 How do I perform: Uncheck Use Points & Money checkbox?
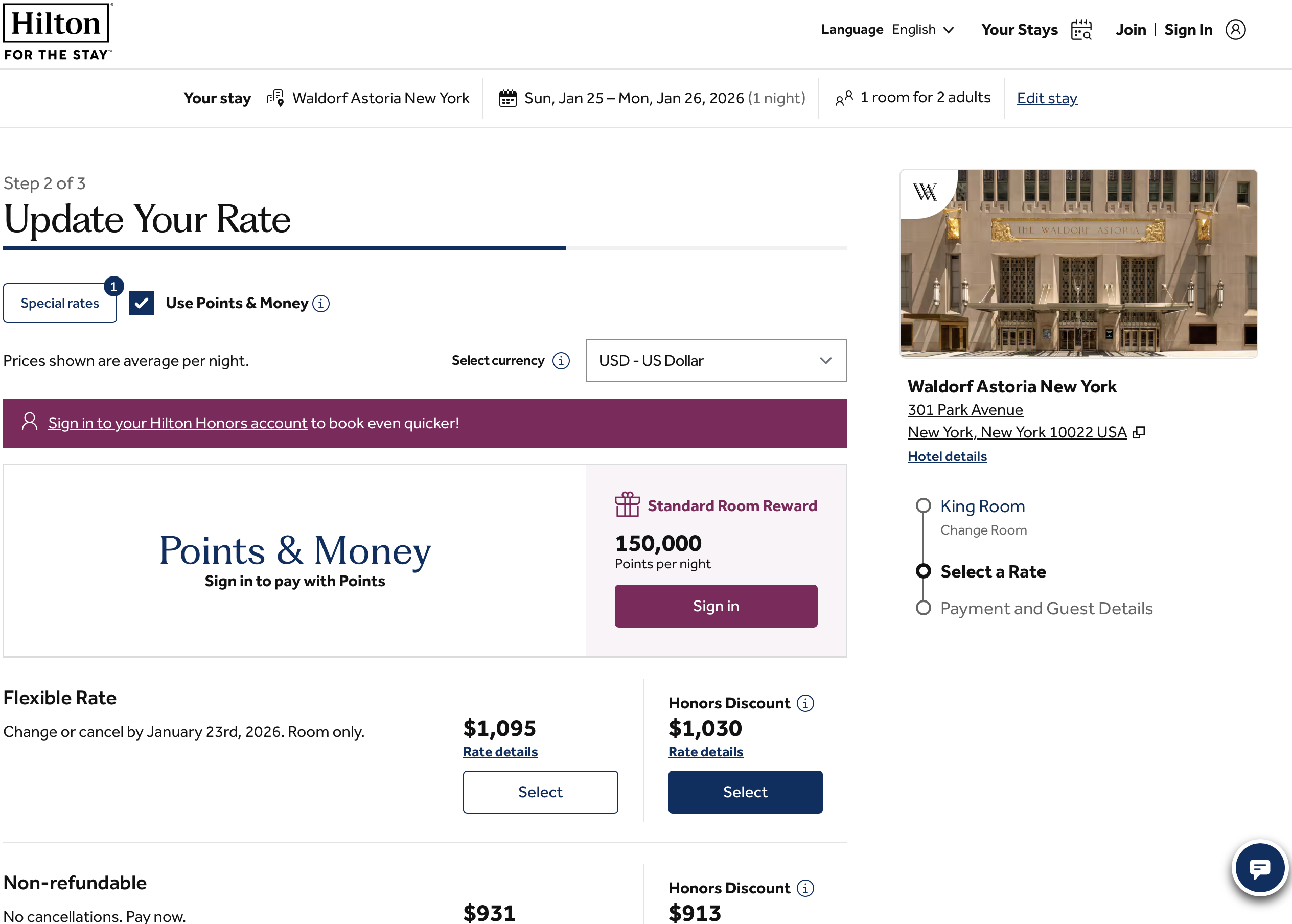coord(141,303)
